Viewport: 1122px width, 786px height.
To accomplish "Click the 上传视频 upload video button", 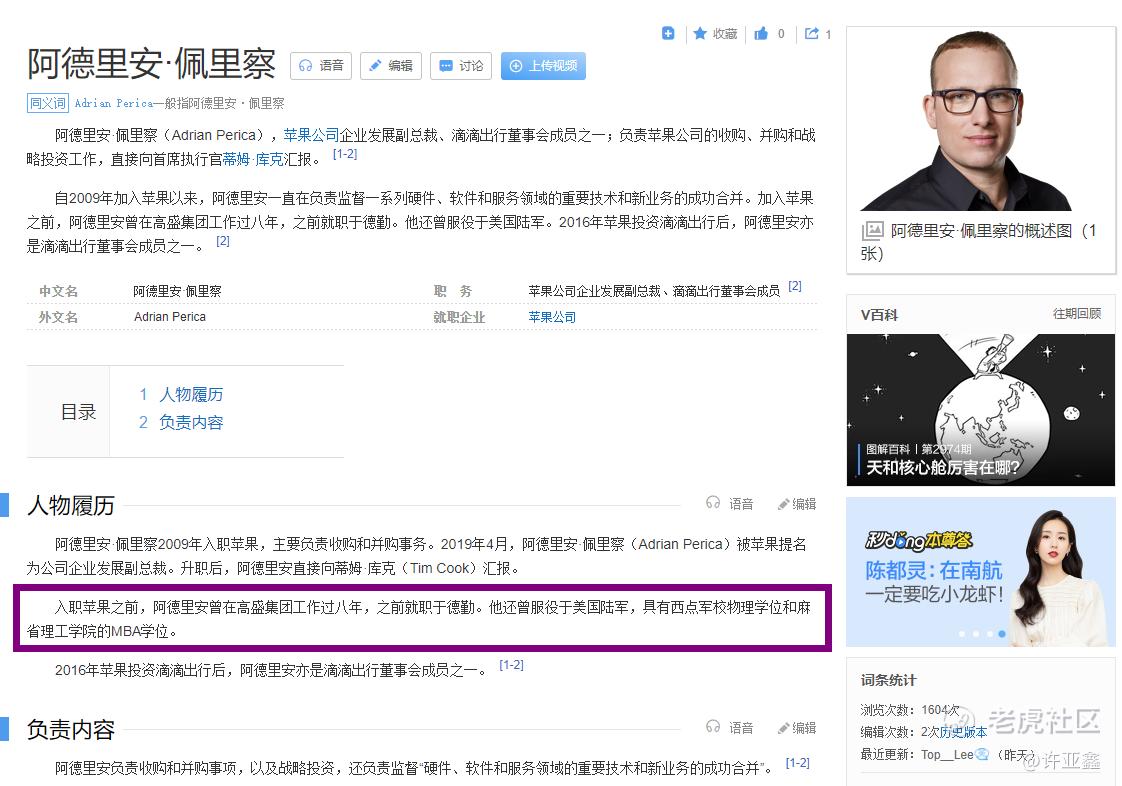I will coord(543,66).
